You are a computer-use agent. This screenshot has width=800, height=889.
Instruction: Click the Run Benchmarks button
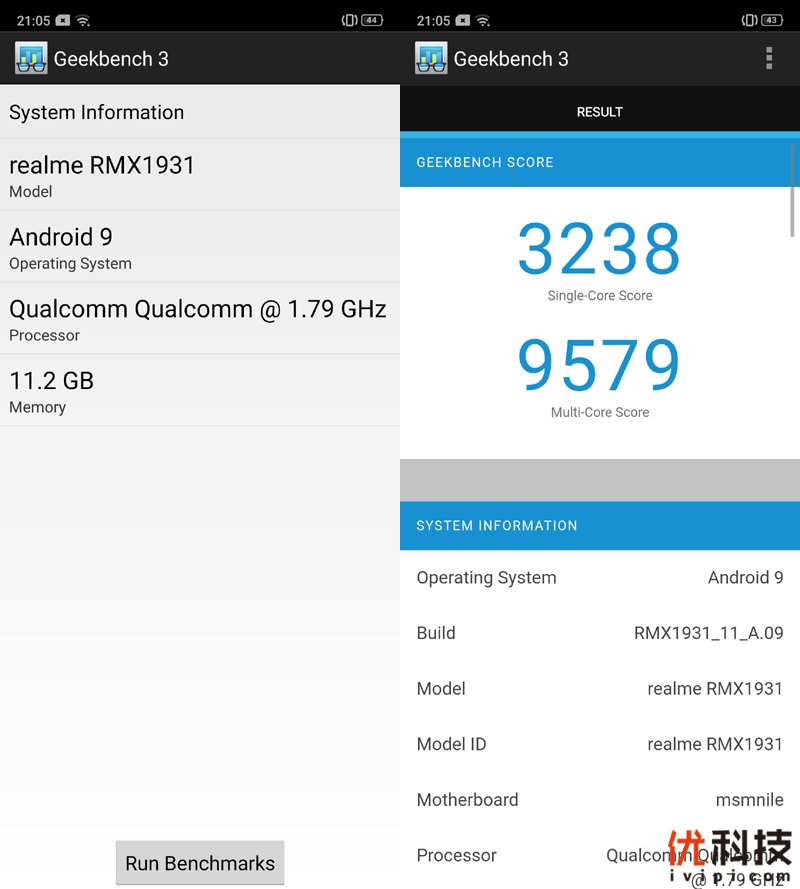[x=199, y=862]
